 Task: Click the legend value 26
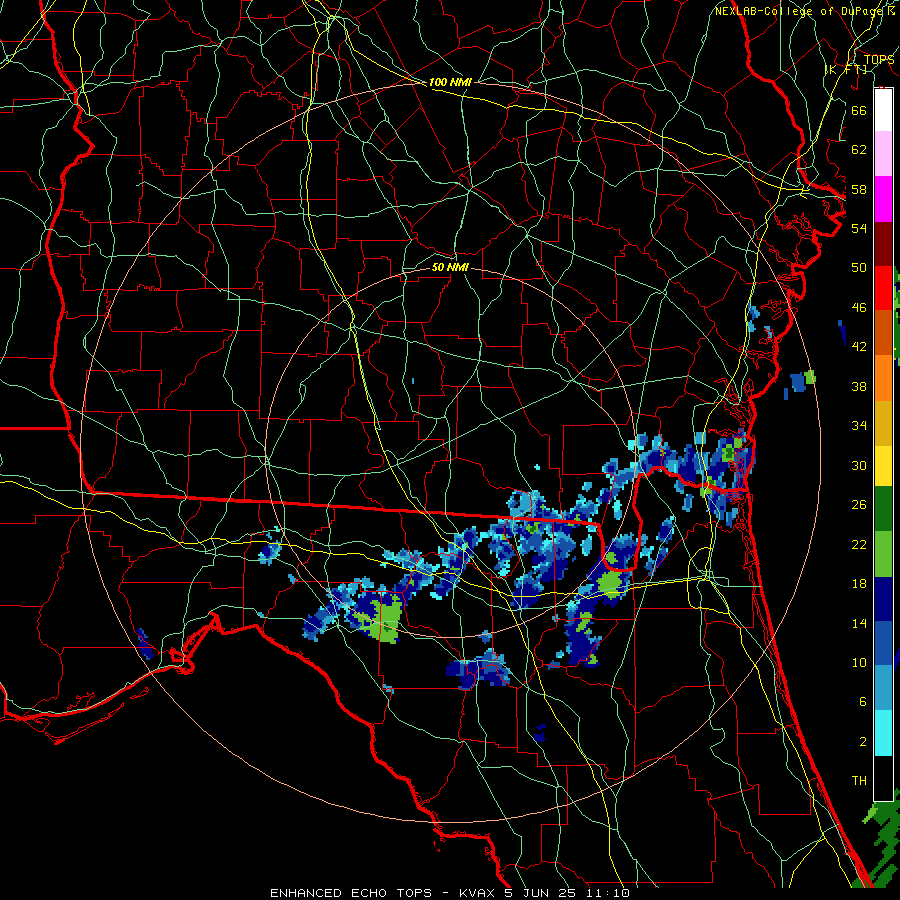[859, 505]
